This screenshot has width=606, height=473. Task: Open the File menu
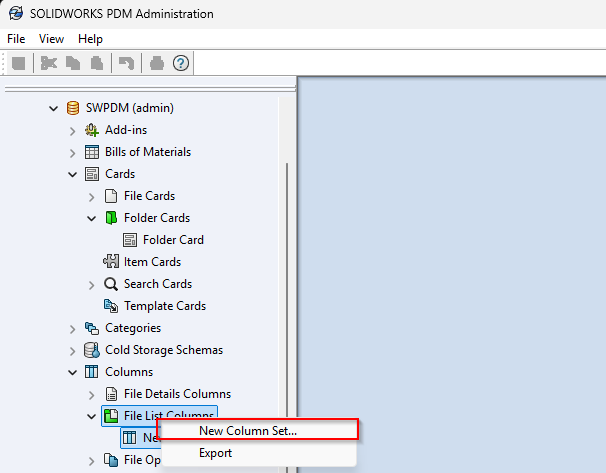tap(16, 39)
